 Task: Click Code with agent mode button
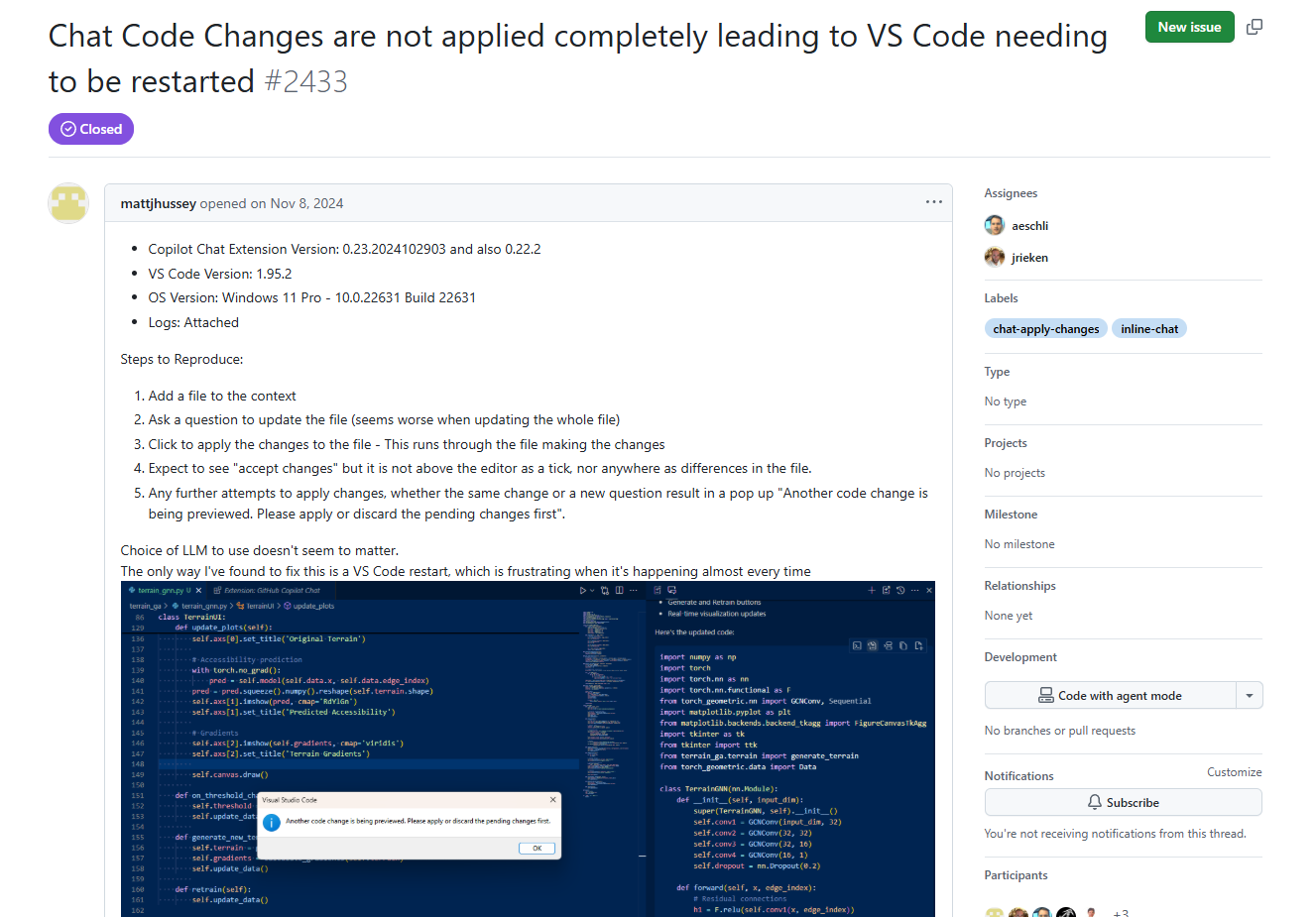[1110, 695]
